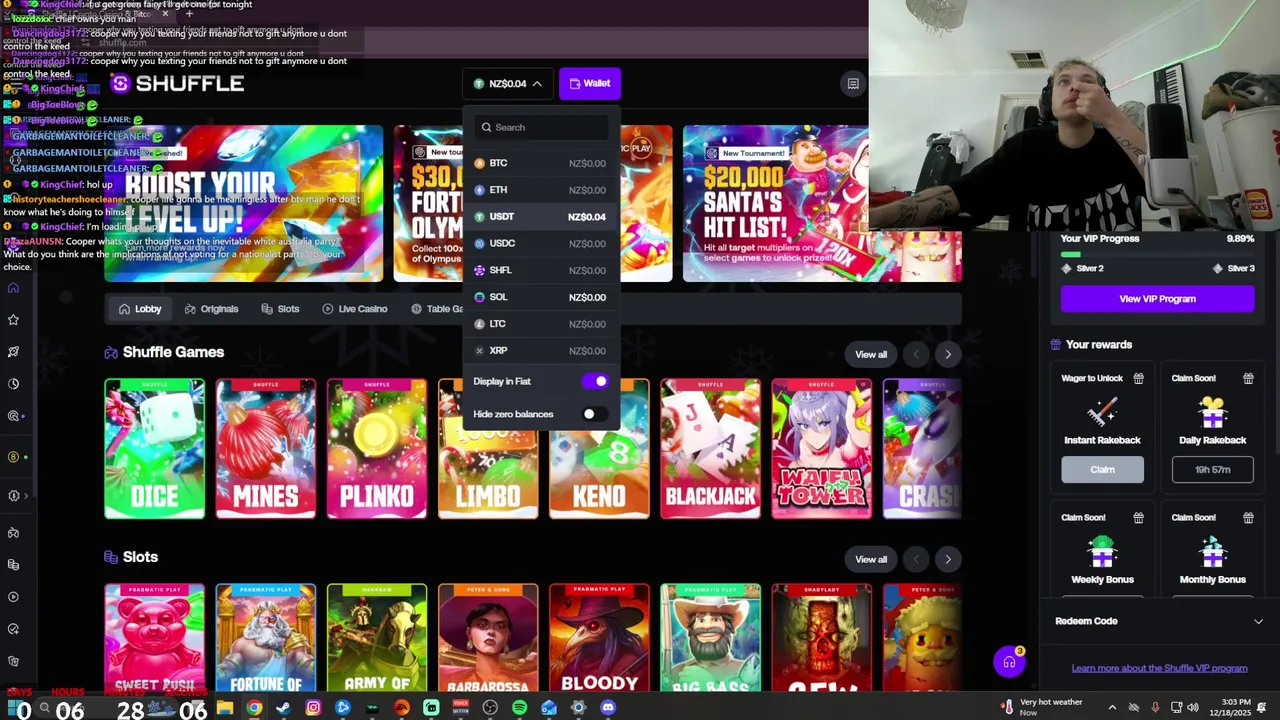Click View all for Shuffle Games

pyautogui.click(x=871, y=354)
